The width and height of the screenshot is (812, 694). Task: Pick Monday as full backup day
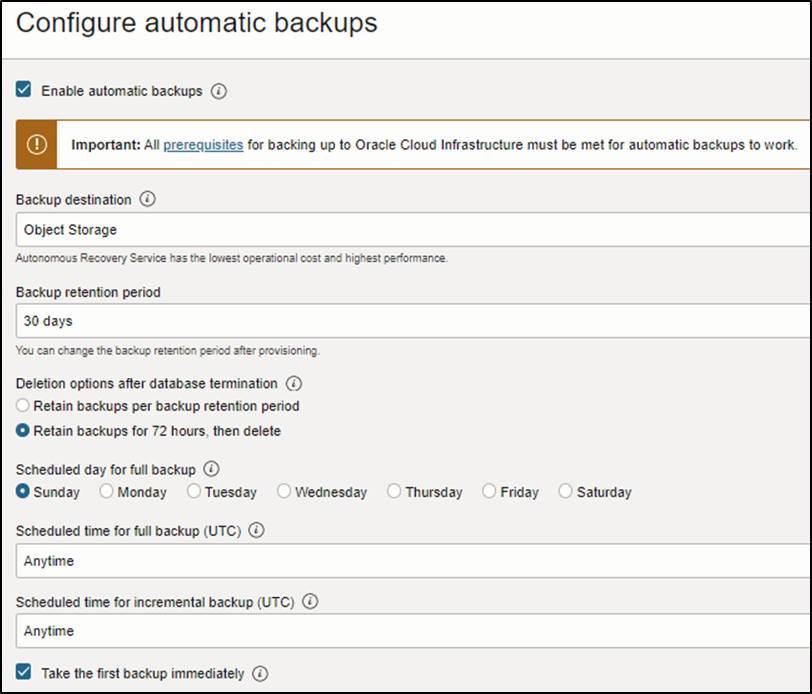click(106, 492)
